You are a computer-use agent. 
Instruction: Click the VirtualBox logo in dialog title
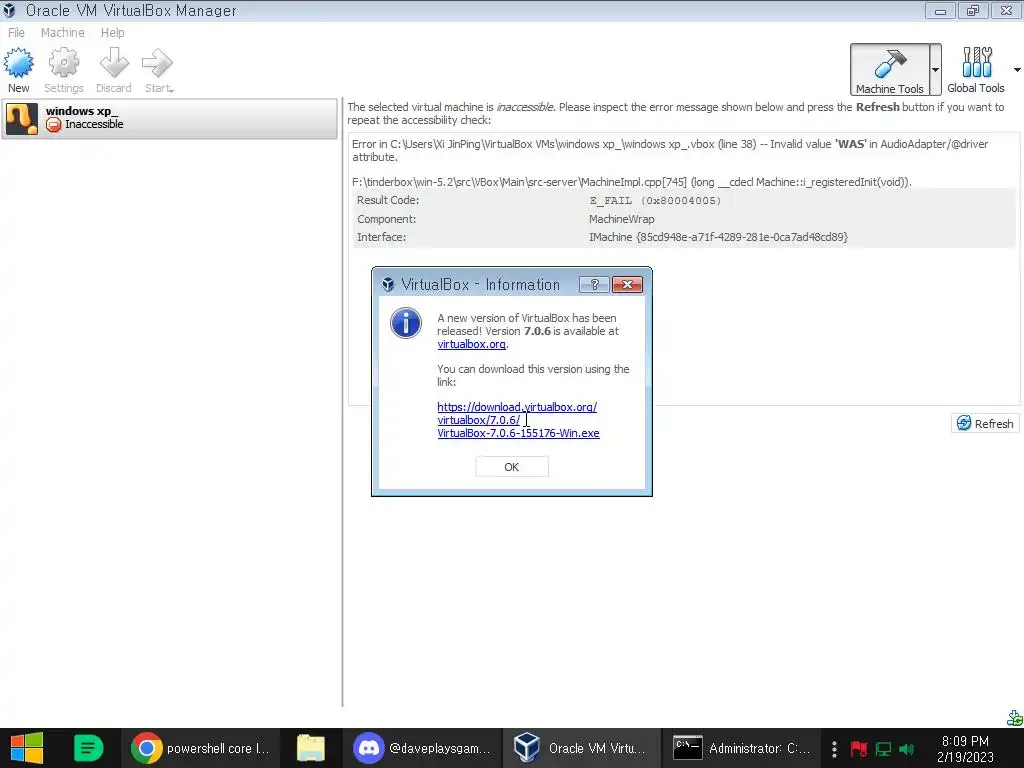click(388, 285)
